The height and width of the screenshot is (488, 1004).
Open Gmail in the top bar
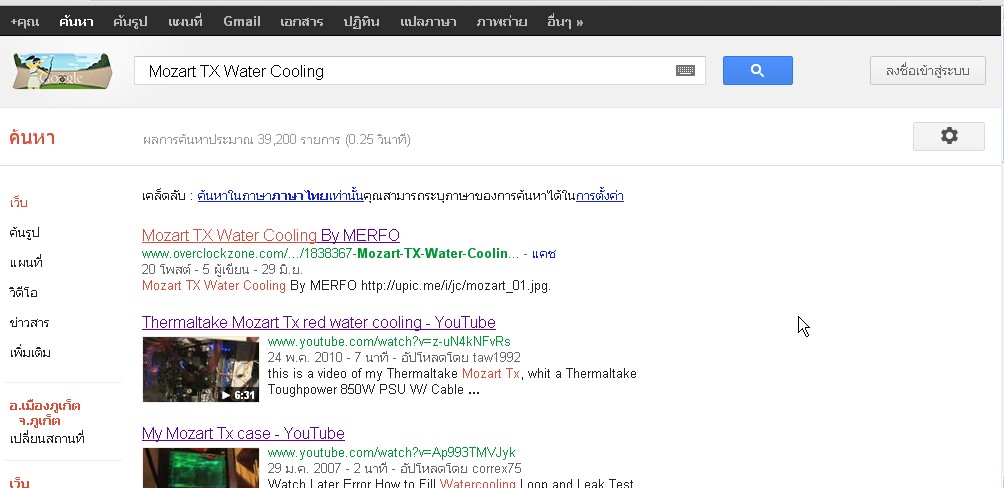(x=241, y=22)
